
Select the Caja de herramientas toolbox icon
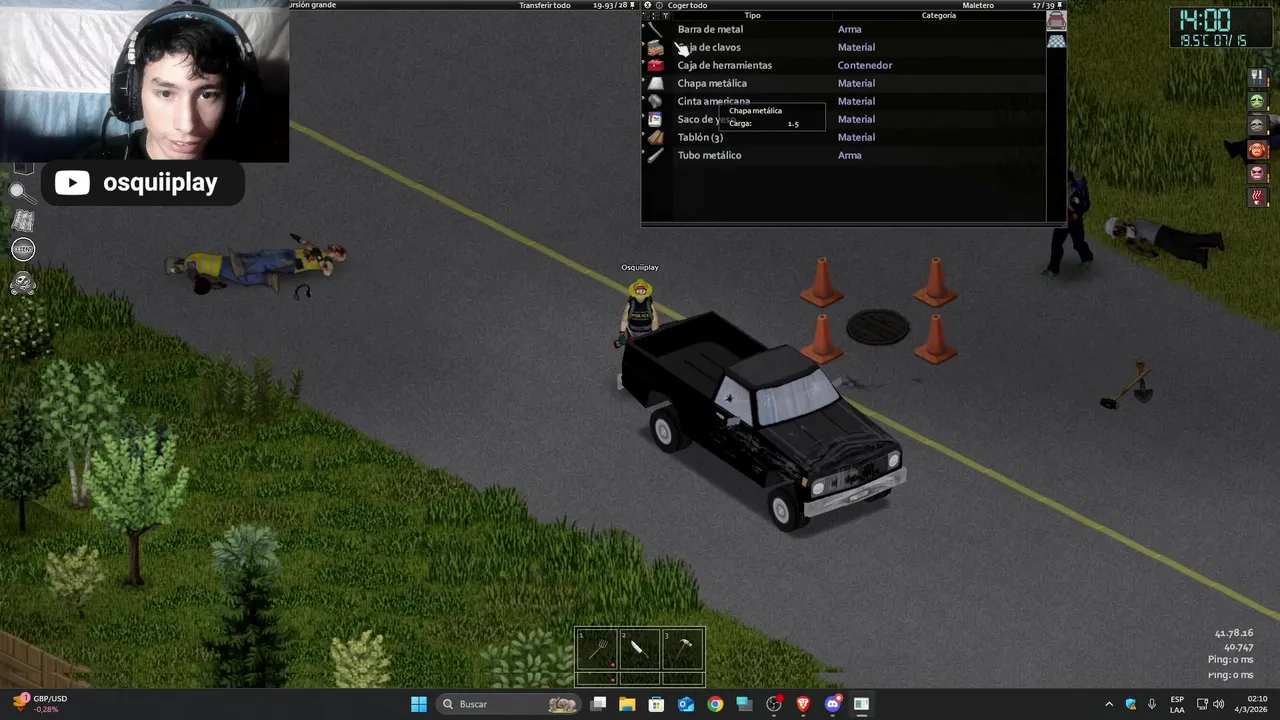[x=655, y=65]
